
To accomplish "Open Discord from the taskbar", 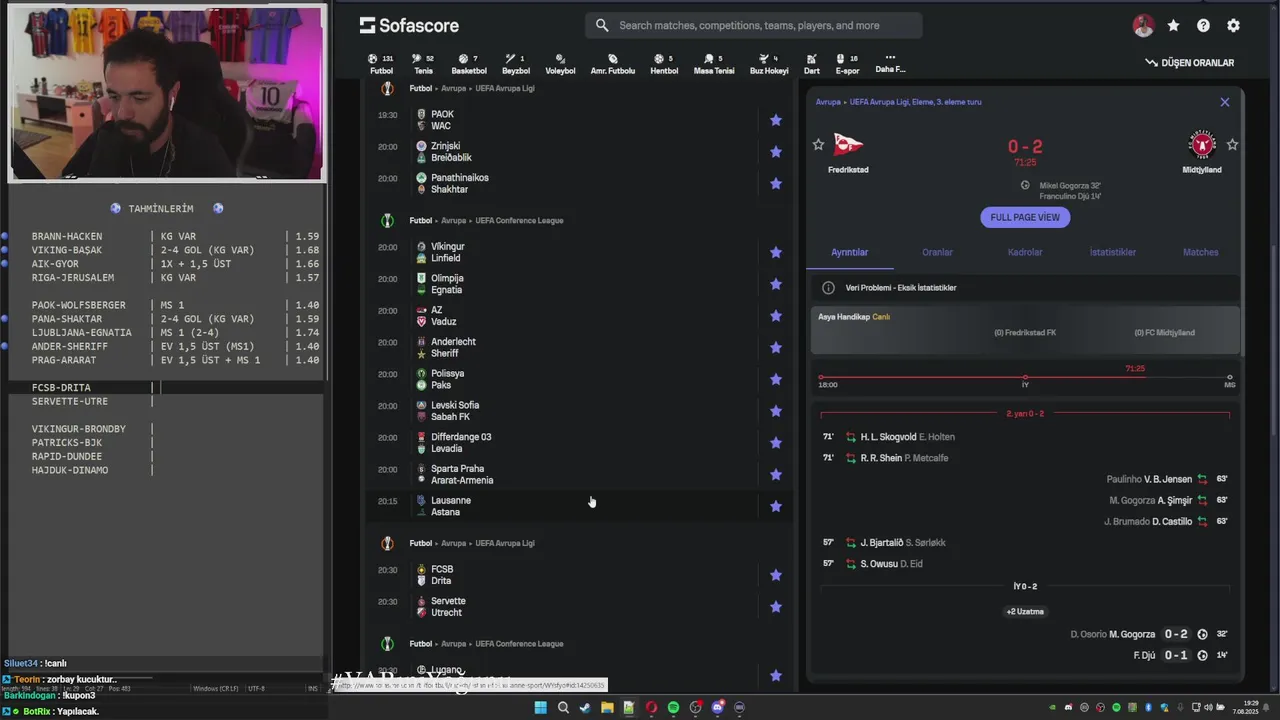I will 717,707.
